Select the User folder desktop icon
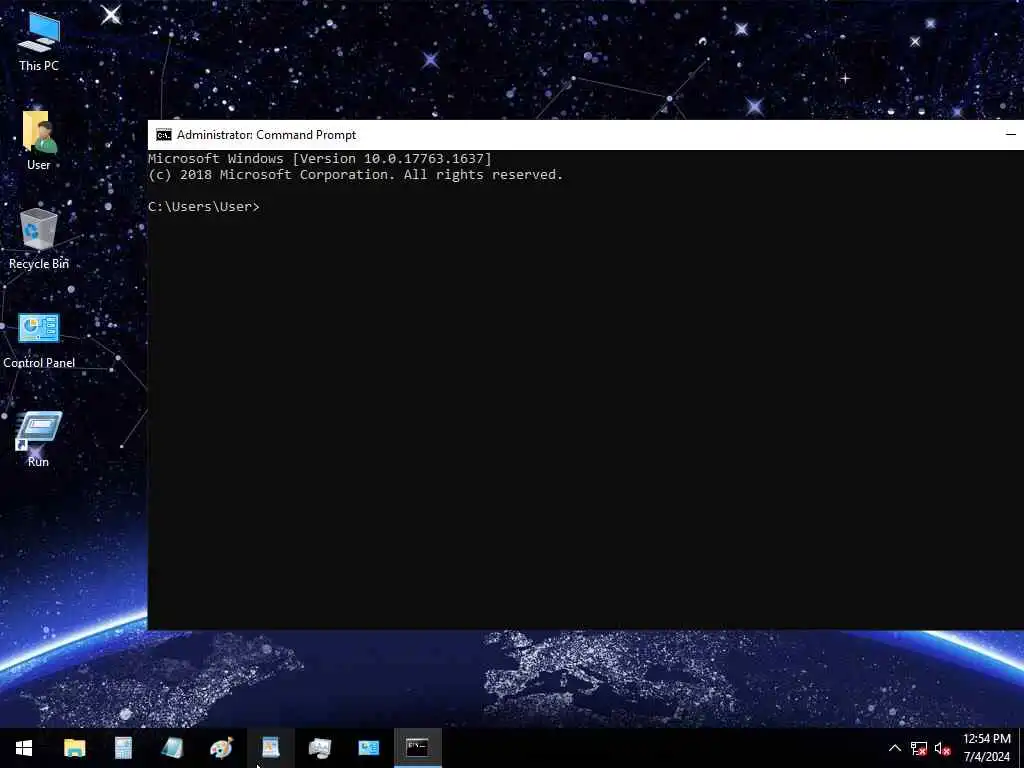 click(39, 140)
